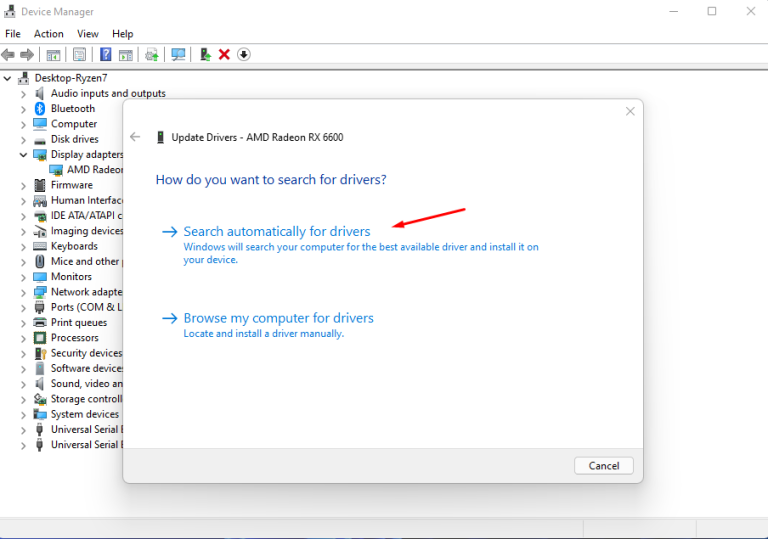Click 'Locate and install a driver manually.' text
768x539 pixels.
[x=264, y=334]
